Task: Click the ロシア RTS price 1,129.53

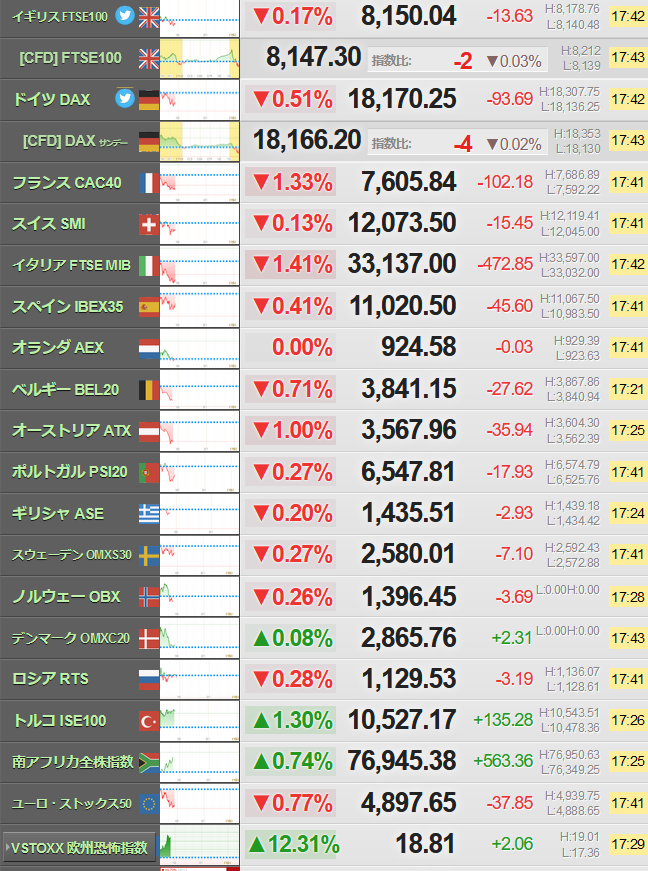Action: (x=409, y=679)
